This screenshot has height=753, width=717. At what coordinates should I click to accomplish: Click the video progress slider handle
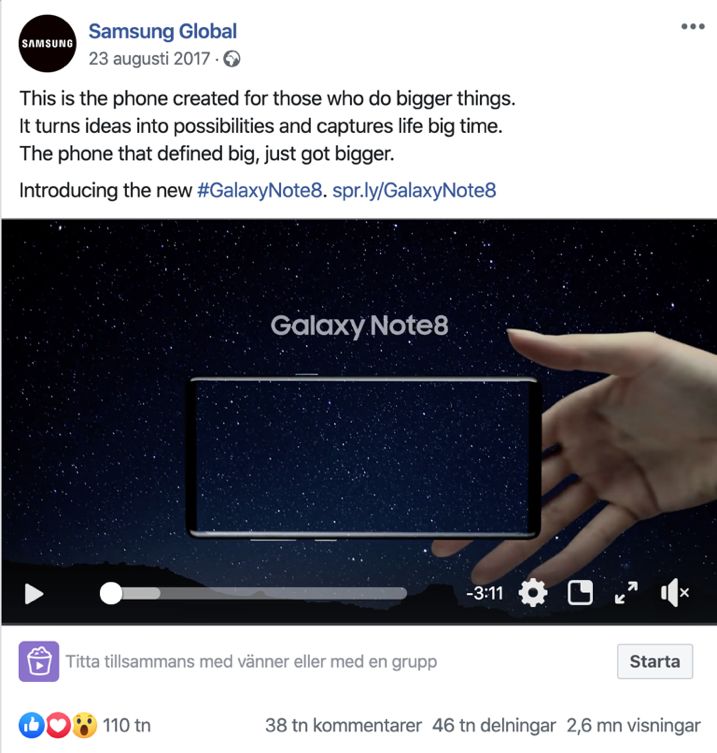coord(111,594)
